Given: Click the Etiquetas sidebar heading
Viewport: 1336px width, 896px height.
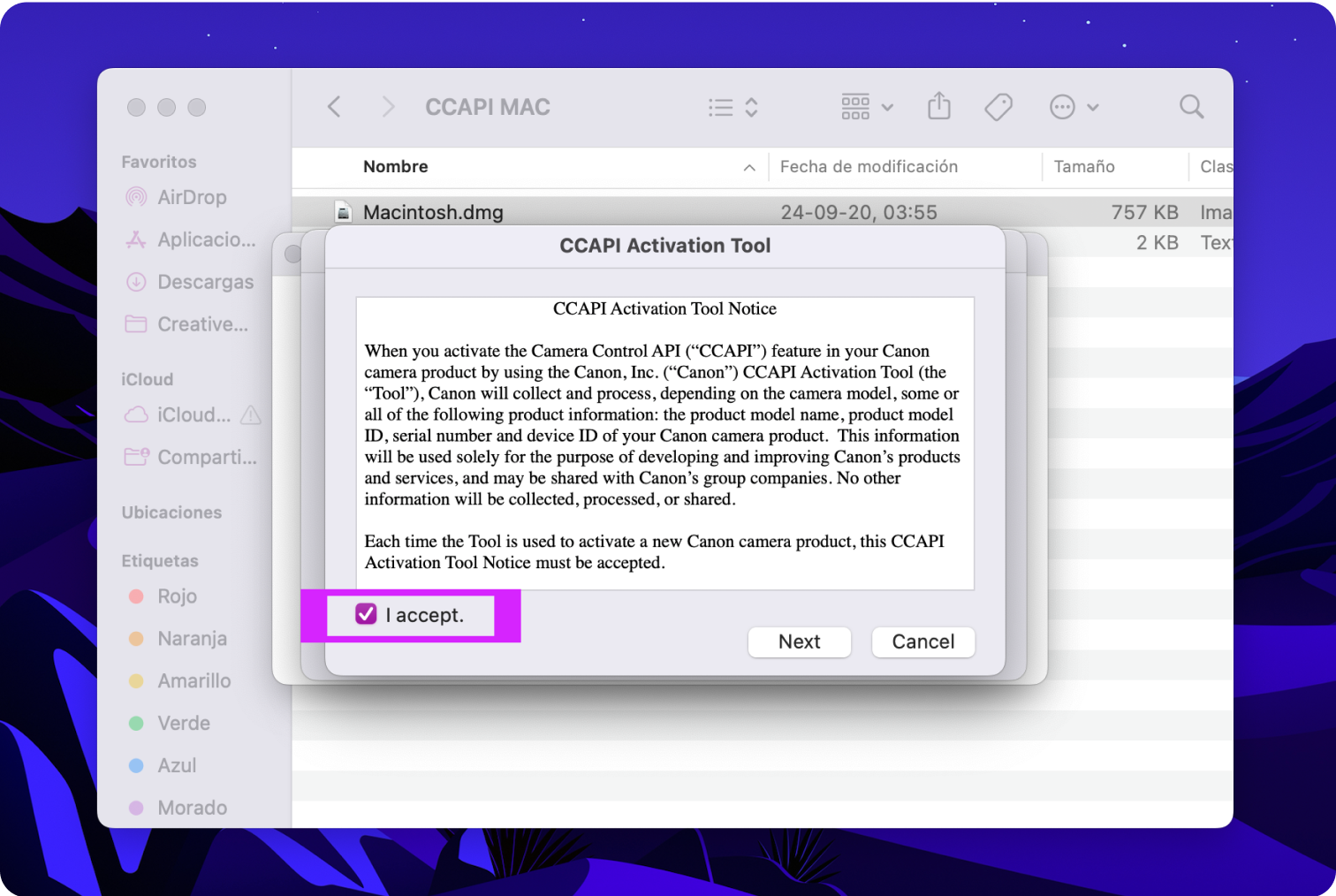Looking at the screenshot, I should pyautogui.click(x=160, y=561).
